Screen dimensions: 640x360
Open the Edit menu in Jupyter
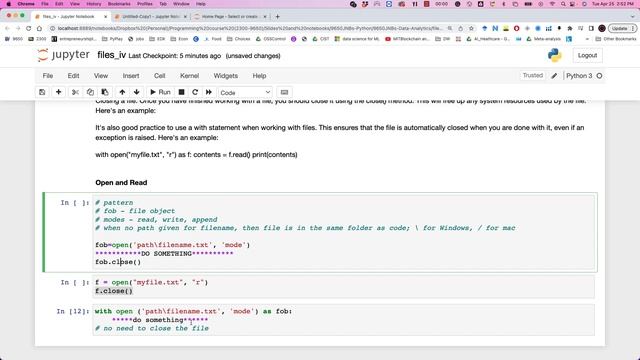point(73,76)
